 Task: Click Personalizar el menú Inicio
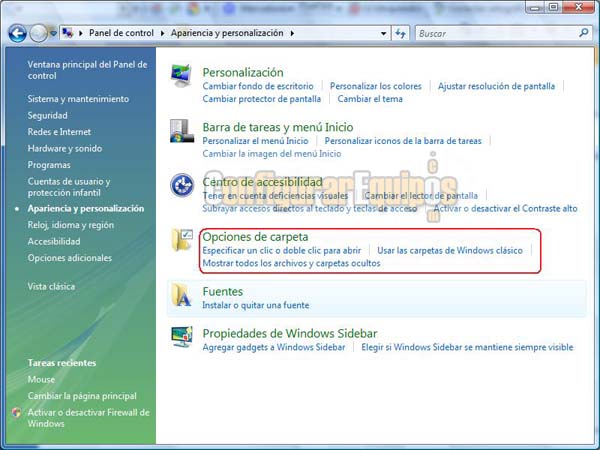point(255,141)
